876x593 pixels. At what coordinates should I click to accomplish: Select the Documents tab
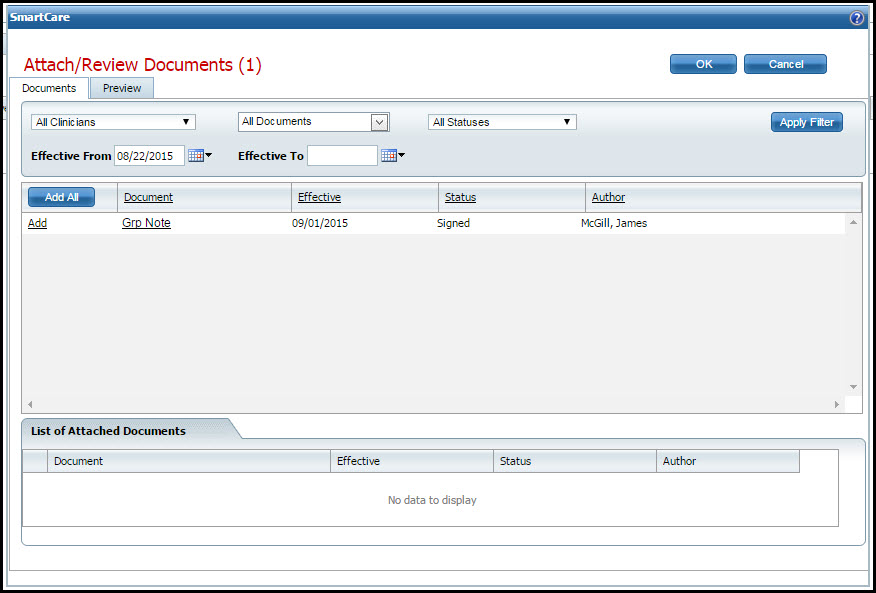tap(49, 88)
